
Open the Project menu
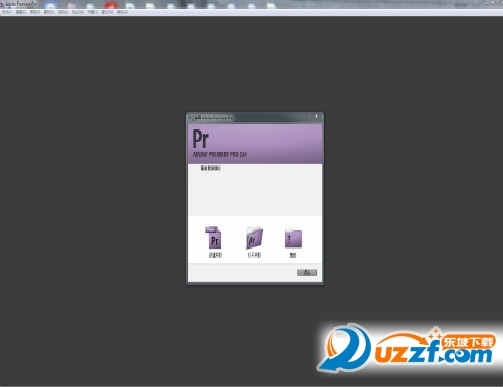pyautogui.click(x=35, y=12)
